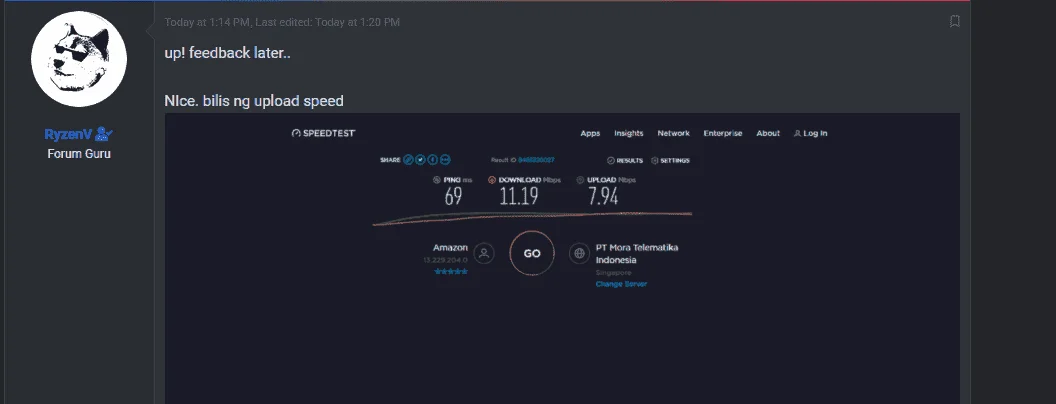Bookmark this post with the bookmark icon
The height and width of the screenshot is (404, 1056).
click(954, 22)
